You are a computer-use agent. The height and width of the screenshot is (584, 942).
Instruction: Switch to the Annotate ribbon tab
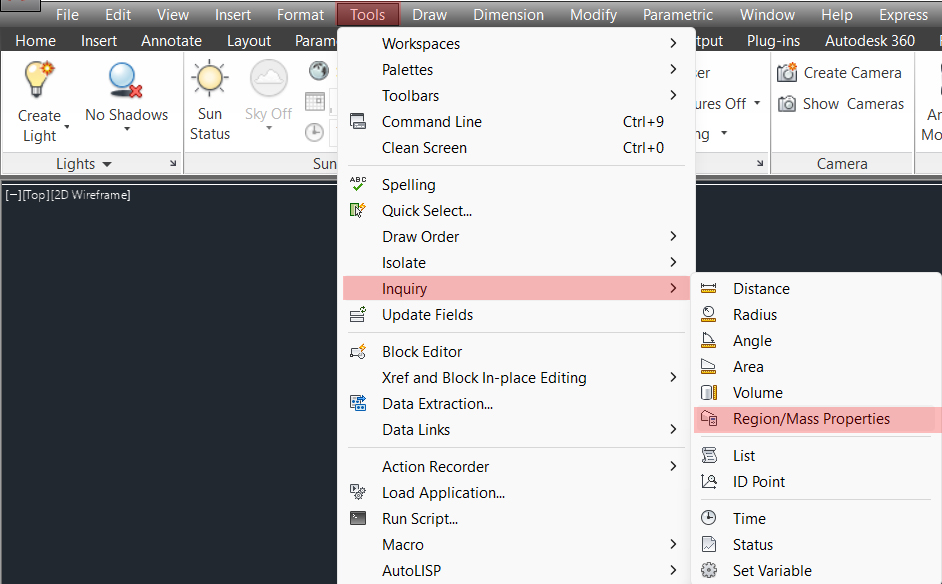[171, 41]
